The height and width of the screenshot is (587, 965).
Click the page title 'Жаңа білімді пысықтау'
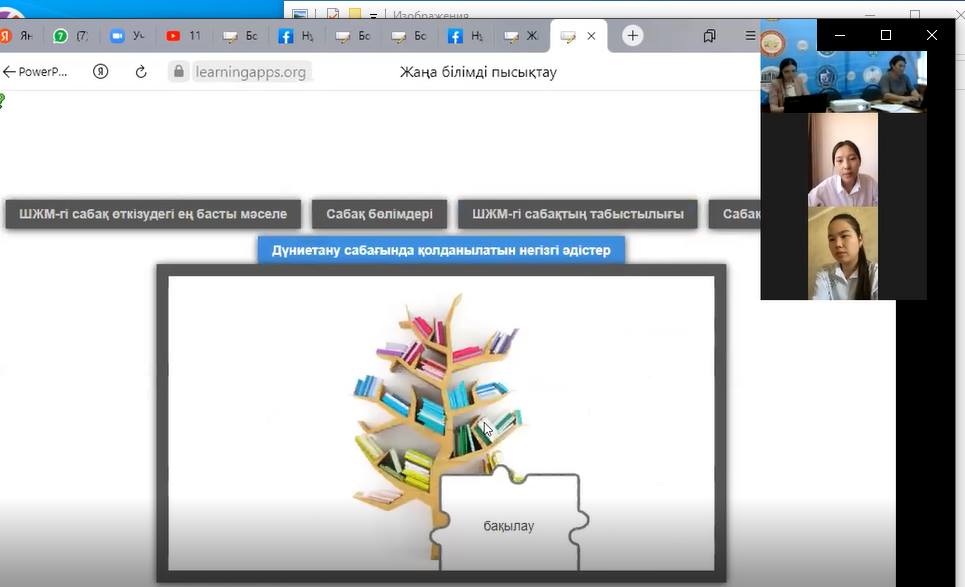(x=478, y=72)
